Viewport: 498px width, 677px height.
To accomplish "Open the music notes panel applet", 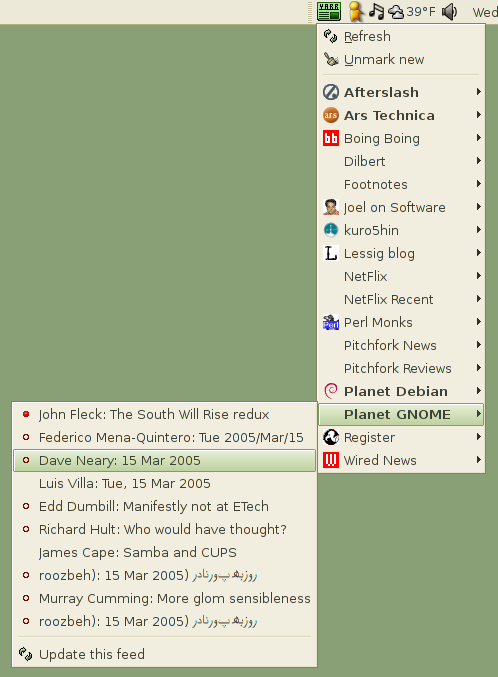I will pos(376,11).
